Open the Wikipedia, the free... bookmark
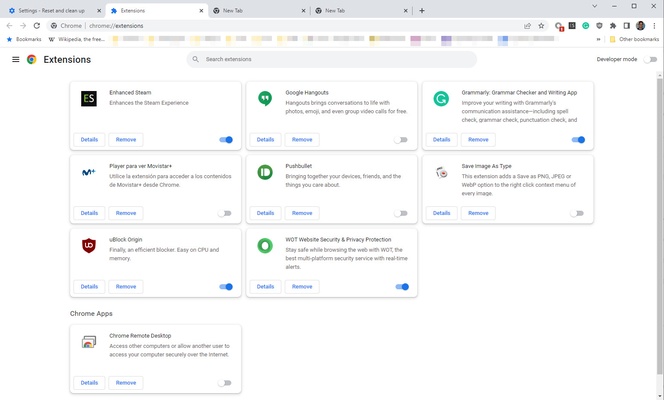 (77, 39)
